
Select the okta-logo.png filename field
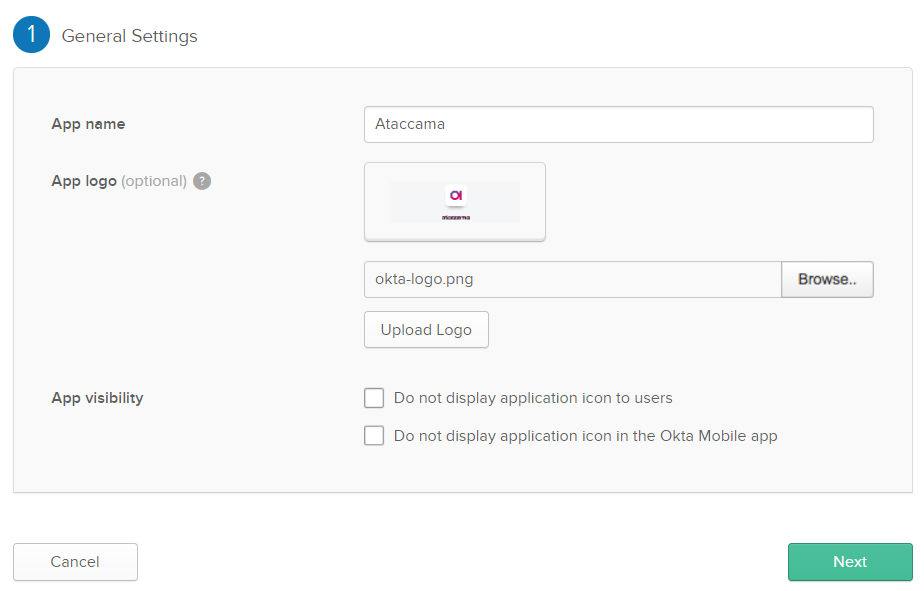[x=572, y=279]
